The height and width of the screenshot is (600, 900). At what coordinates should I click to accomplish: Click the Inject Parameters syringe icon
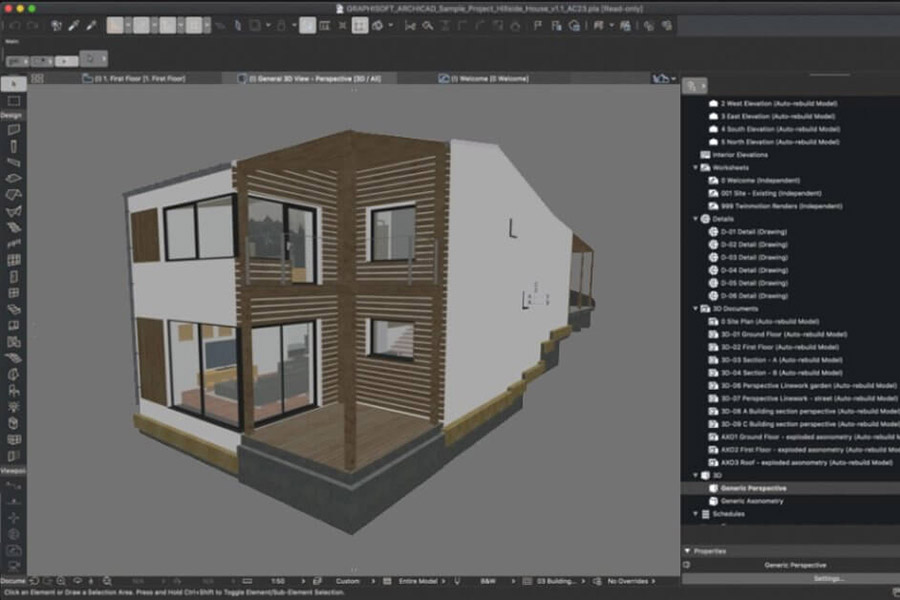coord(91,25)
